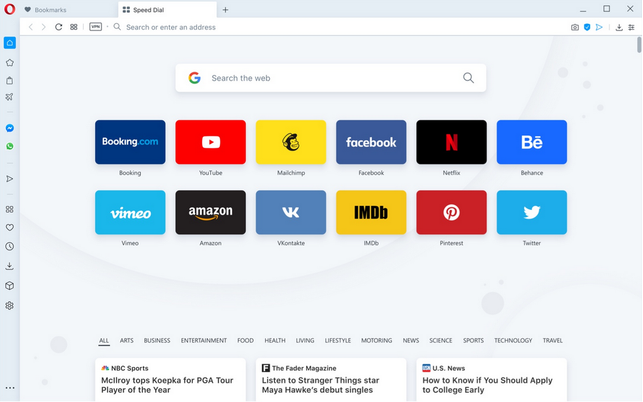Select the TRAVEL news category
This screenshot has width=643, height=402.
coord(553,340)
